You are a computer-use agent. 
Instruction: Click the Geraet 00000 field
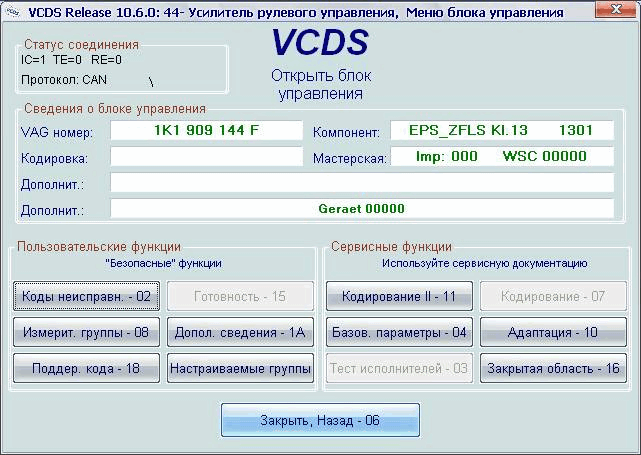coord(362,208)
